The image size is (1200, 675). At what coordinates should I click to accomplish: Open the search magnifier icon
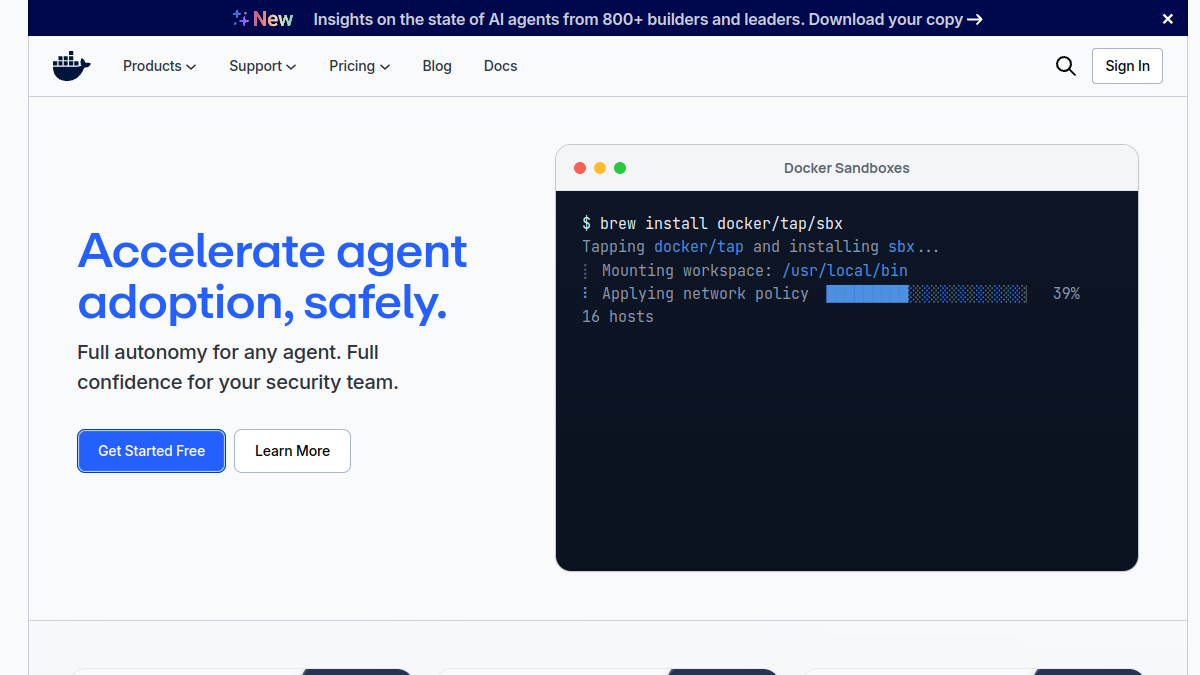1066,66
